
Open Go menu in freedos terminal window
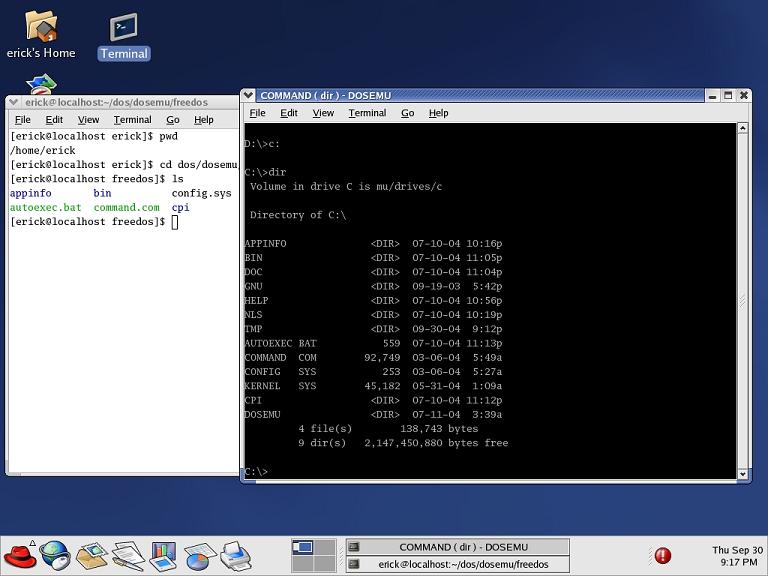pos(173,120)
